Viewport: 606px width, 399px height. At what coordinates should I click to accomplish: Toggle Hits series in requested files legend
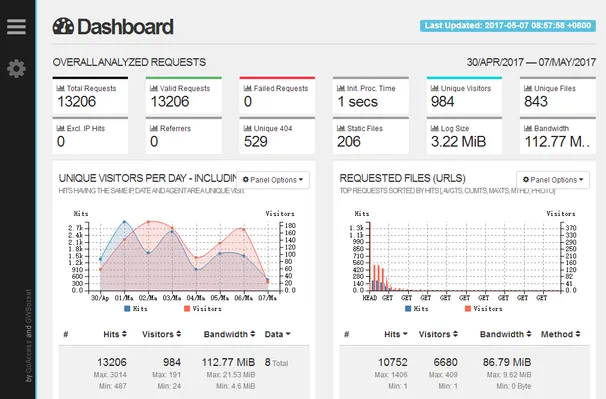(417, 309)
